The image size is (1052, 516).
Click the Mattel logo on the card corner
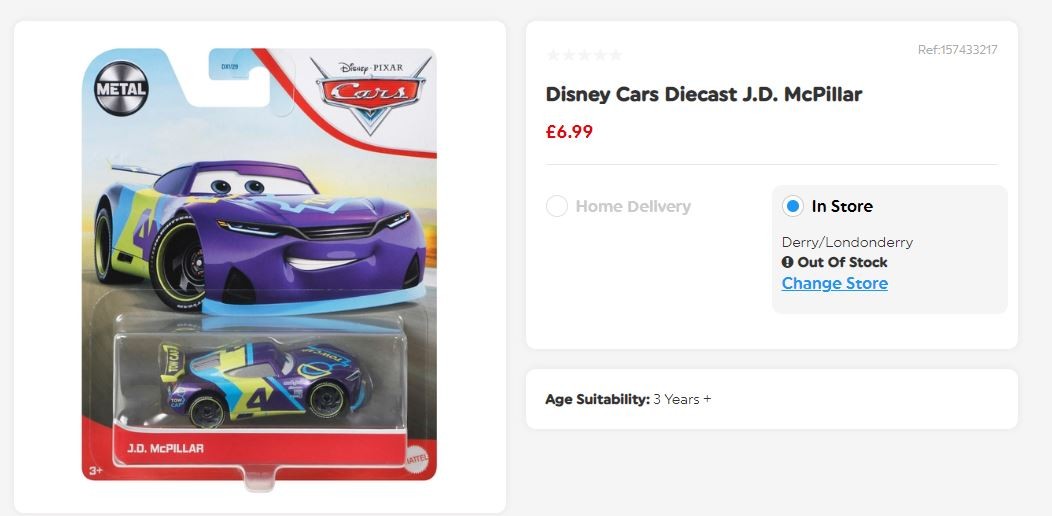[415, 460]
